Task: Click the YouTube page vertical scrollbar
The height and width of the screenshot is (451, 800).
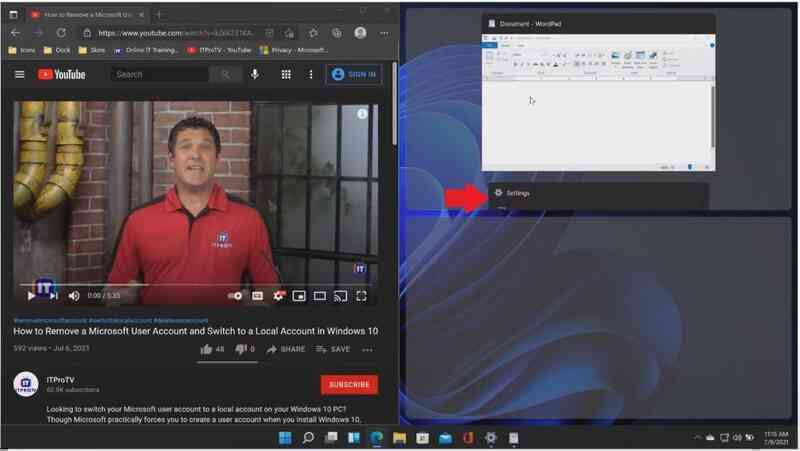Action: coord(394,105)
